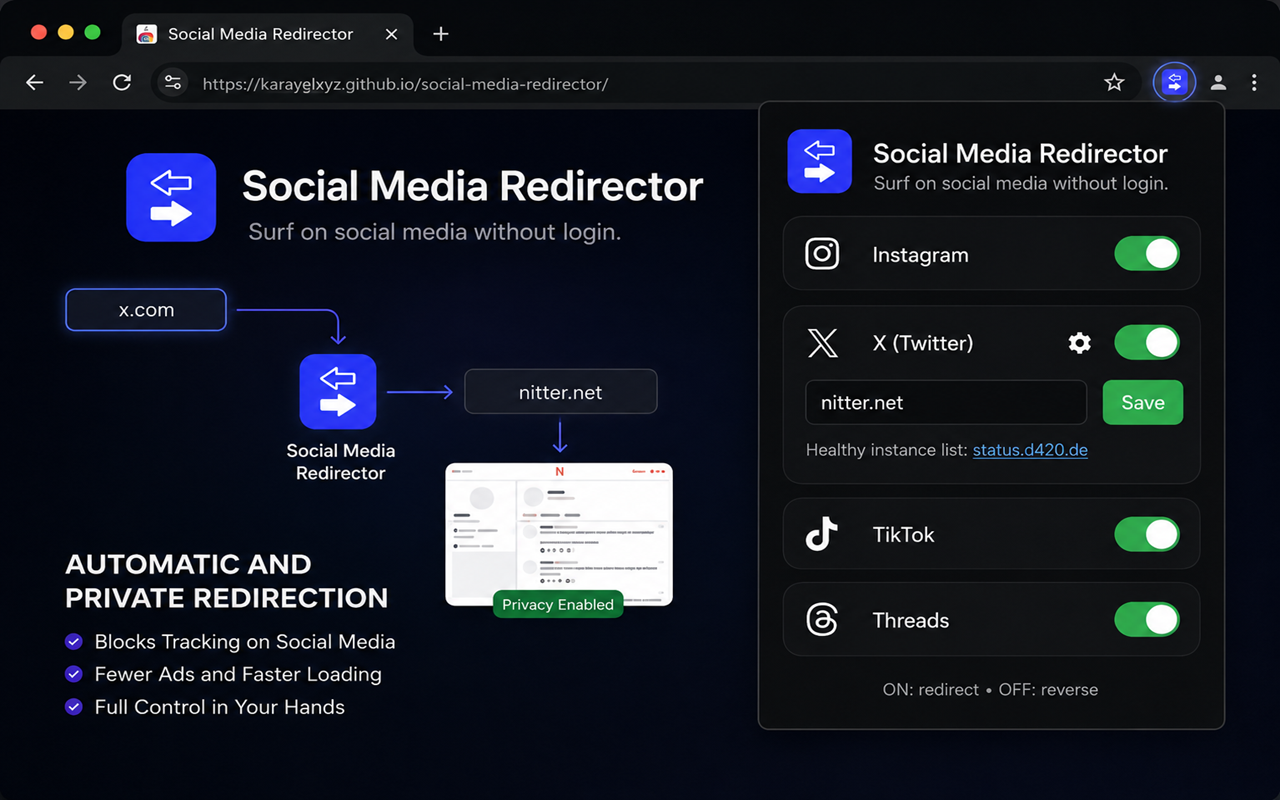Open the status.d420.de link

tap(1030, 450)
